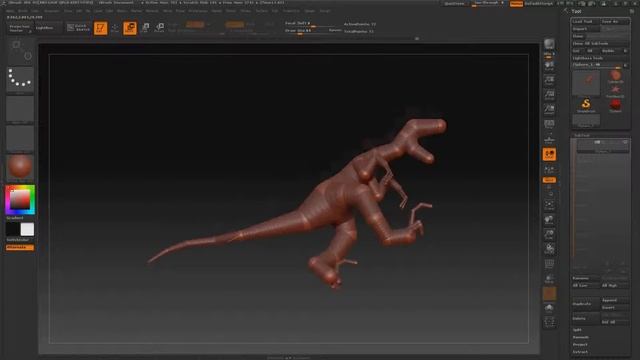The width and height of the screenshot is (640, 360).
Task: Select the Scale mode icon in top shelf
Action: pos(145,28)
